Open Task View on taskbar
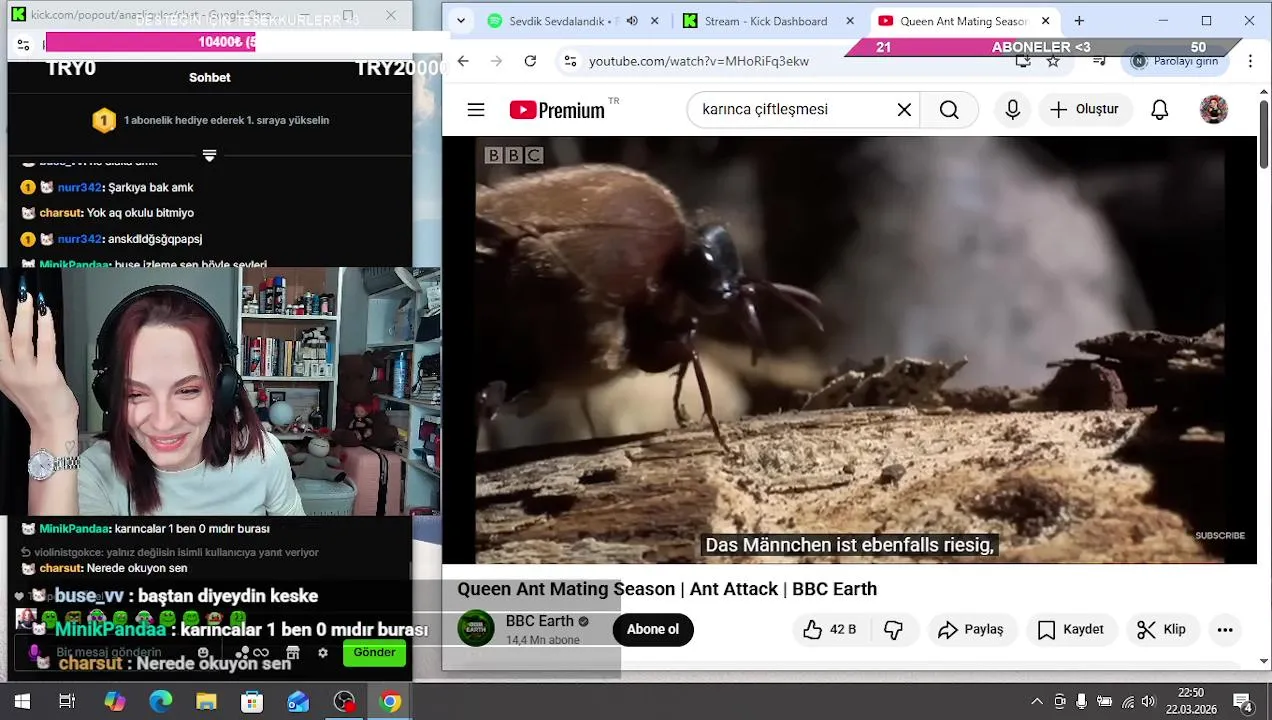The width and height of the screenshot is (1272, 720). [x=67, y=702]
